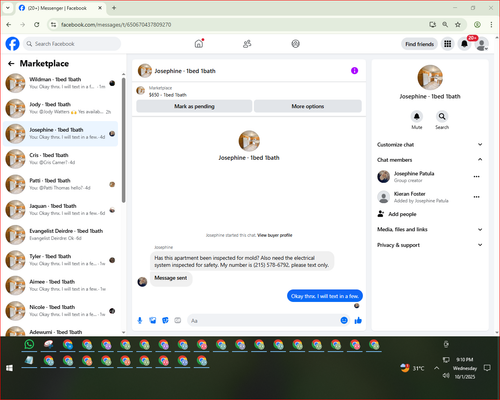Choose a sticker icon in composer
Viewport: 500px width, 400px height.
[165, 320]
